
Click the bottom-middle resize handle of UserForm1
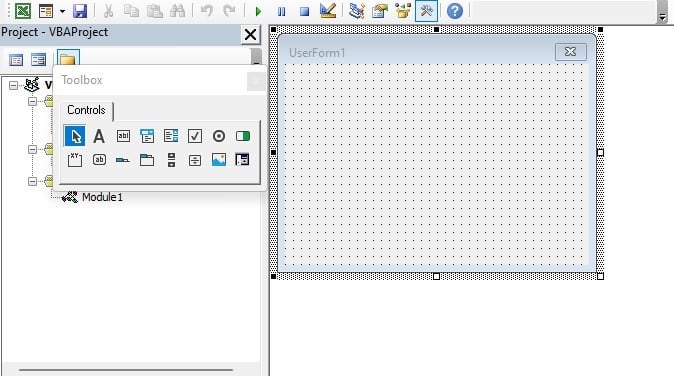(436, 276)
